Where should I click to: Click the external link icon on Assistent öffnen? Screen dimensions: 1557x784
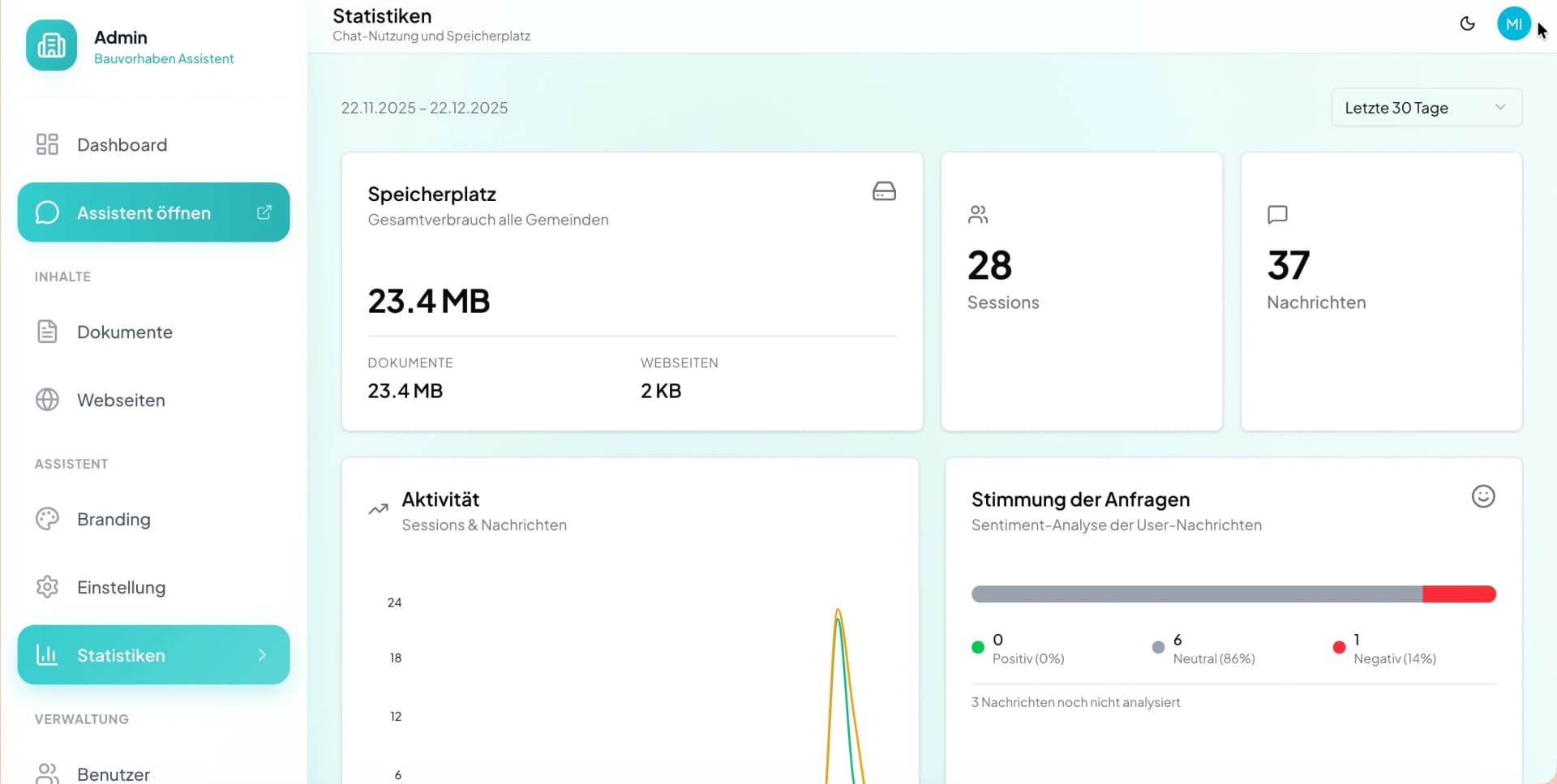(x=264, y=212)
